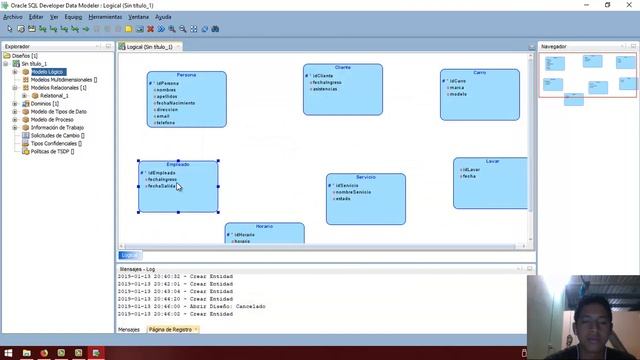Expand the Modelo de Tipos de Dato node

pyautogui.click(x=15, y=111)
